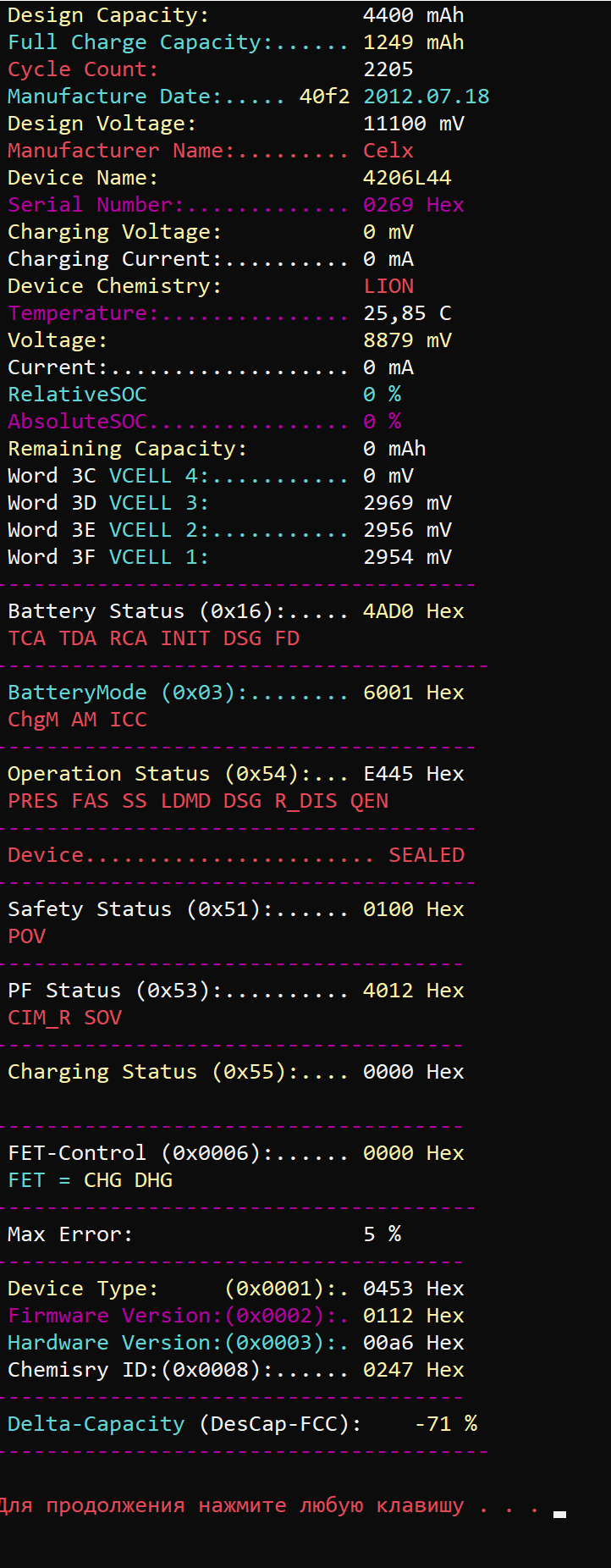
Task: Click the Voltage value 8879 mV
Action: (x=407, y=340)
